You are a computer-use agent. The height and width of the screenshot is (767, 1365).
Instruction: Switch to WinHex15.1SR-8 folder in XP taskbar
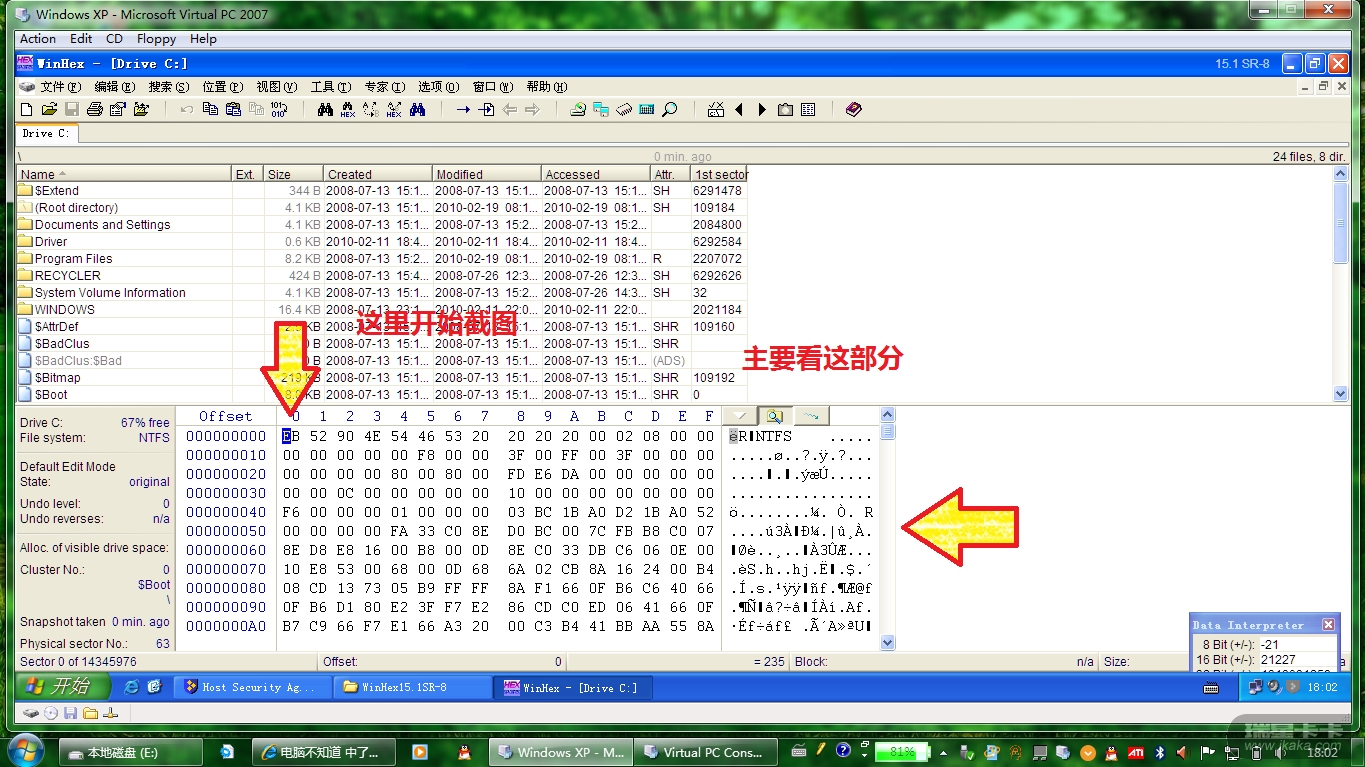pyautogui.click(x=412, y=687)
